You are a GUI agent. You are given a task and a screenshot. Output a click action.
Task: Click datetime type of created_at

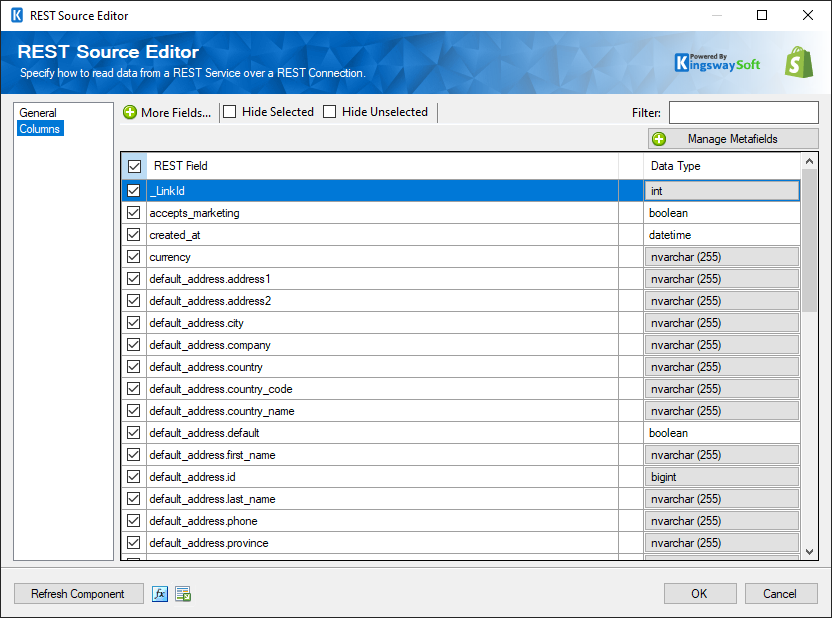tap(670, 234)
